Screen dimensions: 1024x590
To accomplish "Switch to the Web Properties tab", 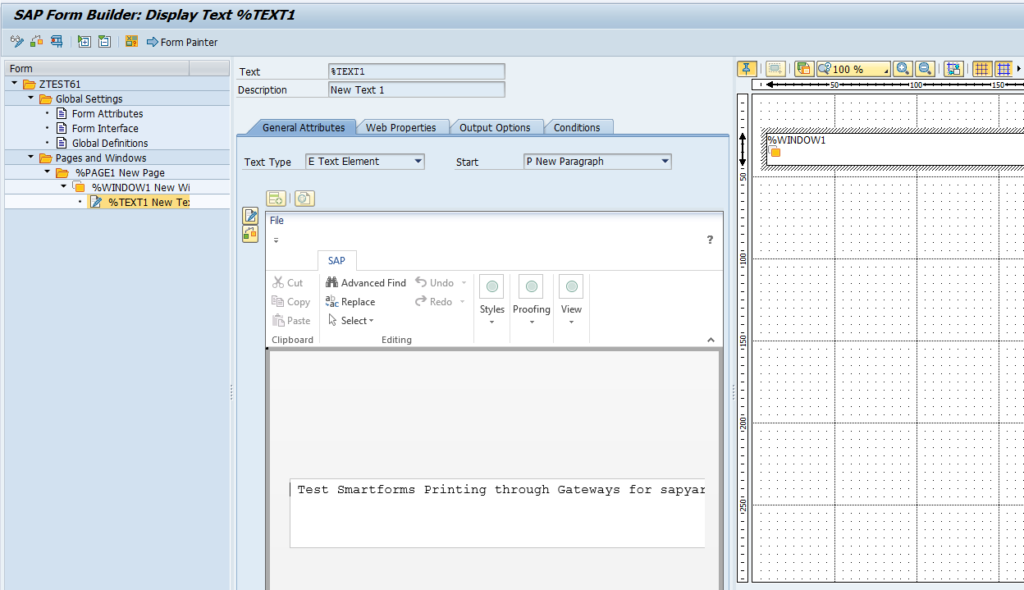I will (400, 128).
